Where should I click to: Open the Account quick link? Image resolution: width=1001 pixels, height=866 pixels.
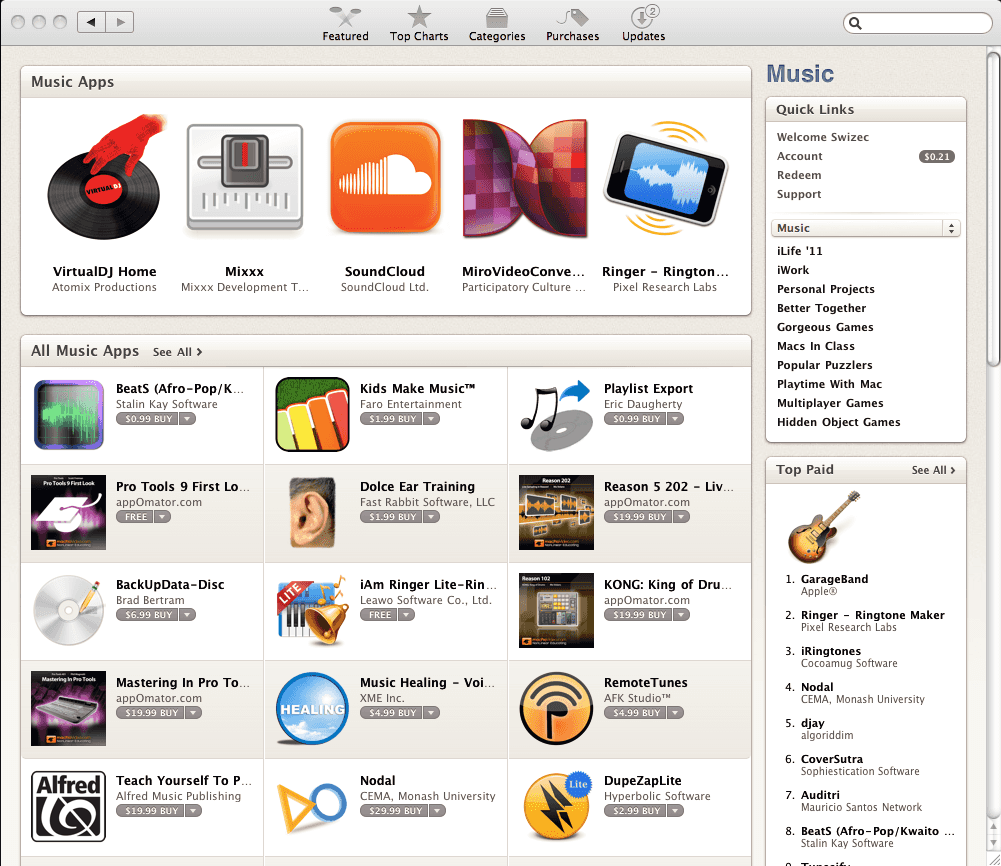(x=799, y=156)
